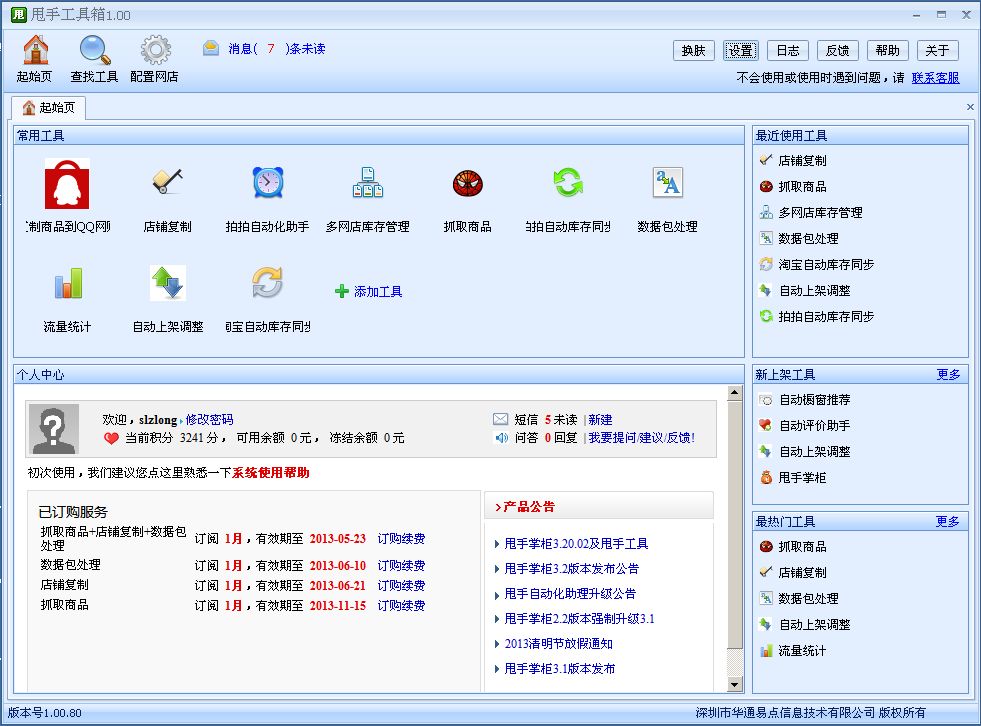Click 新建 to create a message
Image resolution: width=981 pixels, height=726 pixels.
click(x=601, y=419)
